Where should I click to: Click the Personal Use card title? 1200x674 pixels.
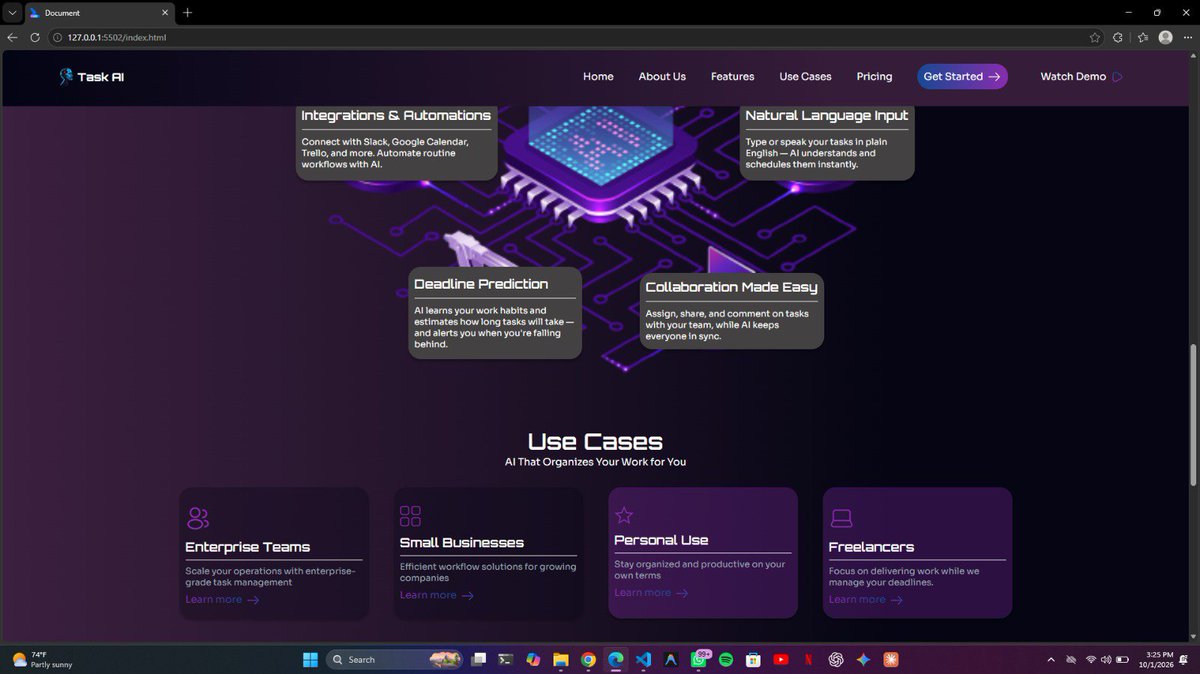point(661,540)
